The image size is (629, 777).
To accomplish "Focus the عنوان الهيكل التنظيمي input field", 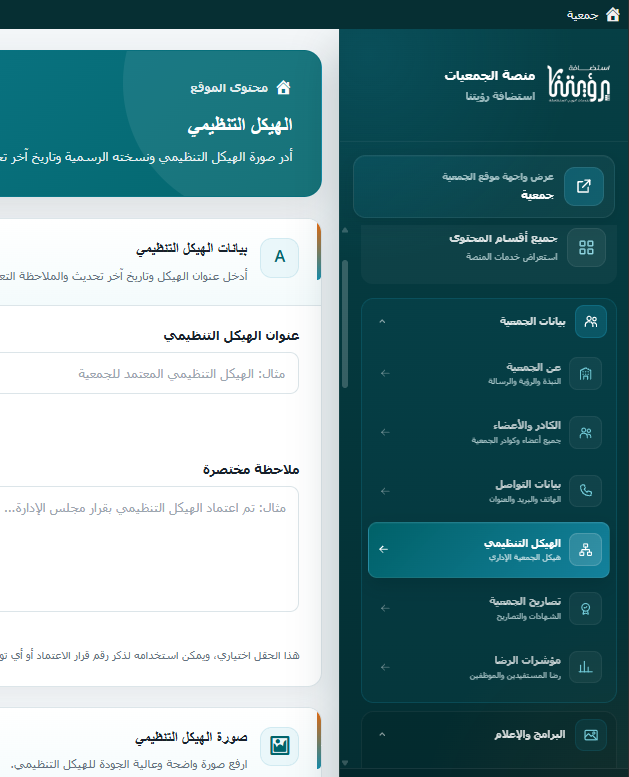I will 149,373.
